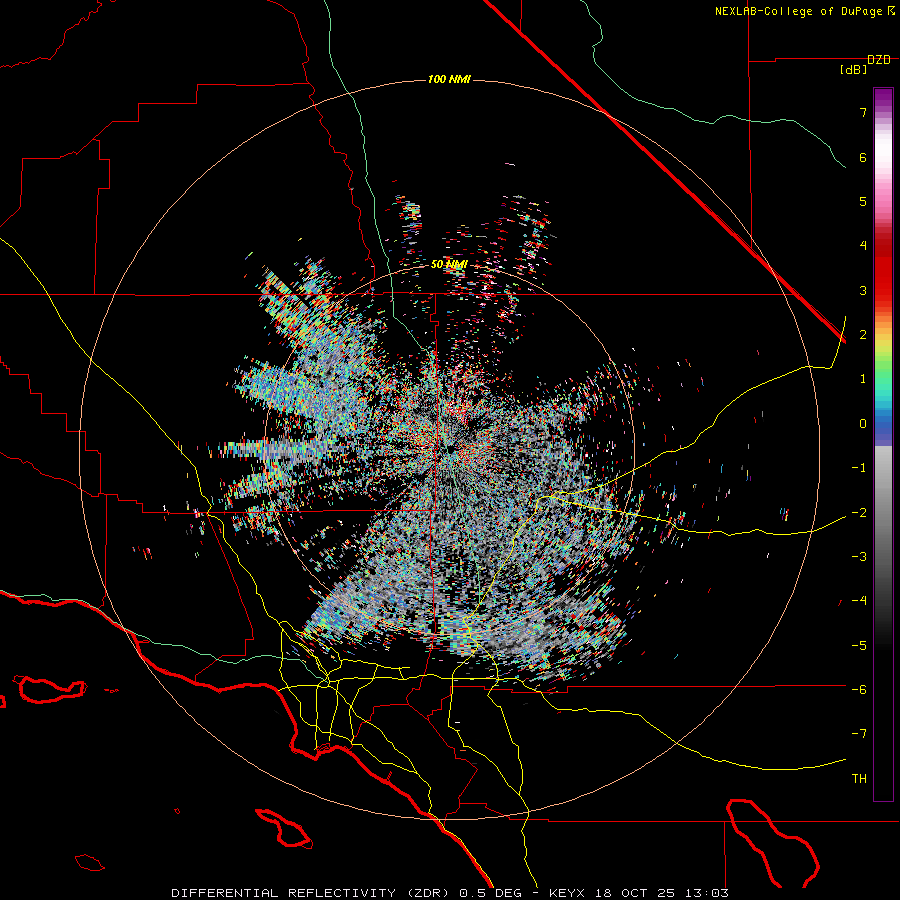The image size is (900, 900).
Task: Click the 100 NMI range ring label
Action: pyautogui.click(x=449, y=79)
